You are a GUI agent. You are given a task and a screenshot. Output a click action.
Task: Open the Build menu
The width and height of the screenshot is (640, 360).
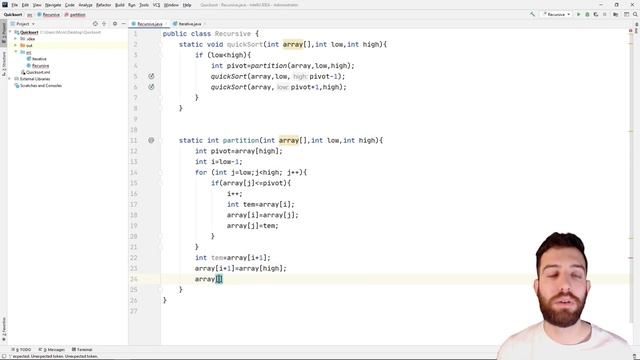pos(120,5)
